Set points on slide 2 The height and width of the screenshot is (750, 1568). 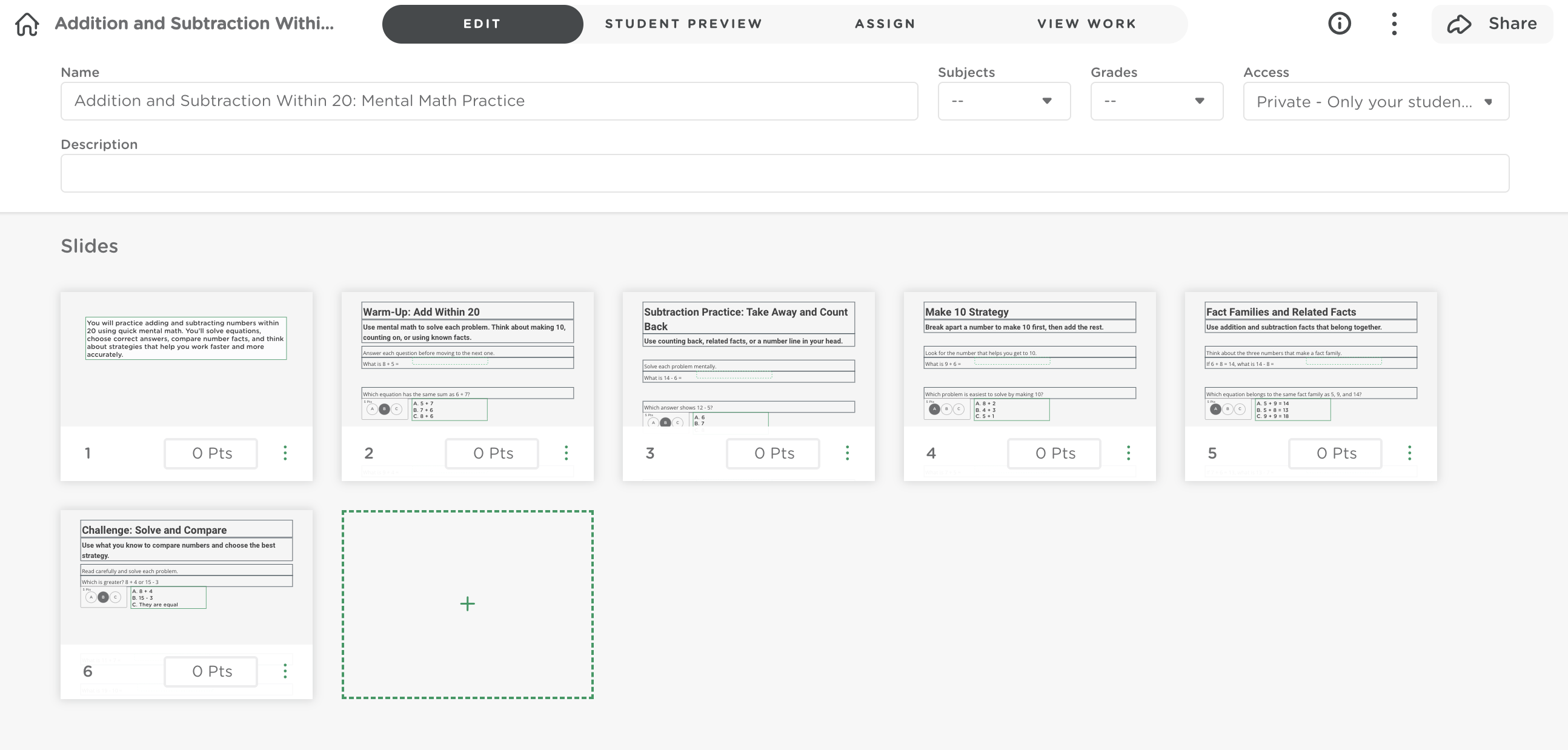493,454
